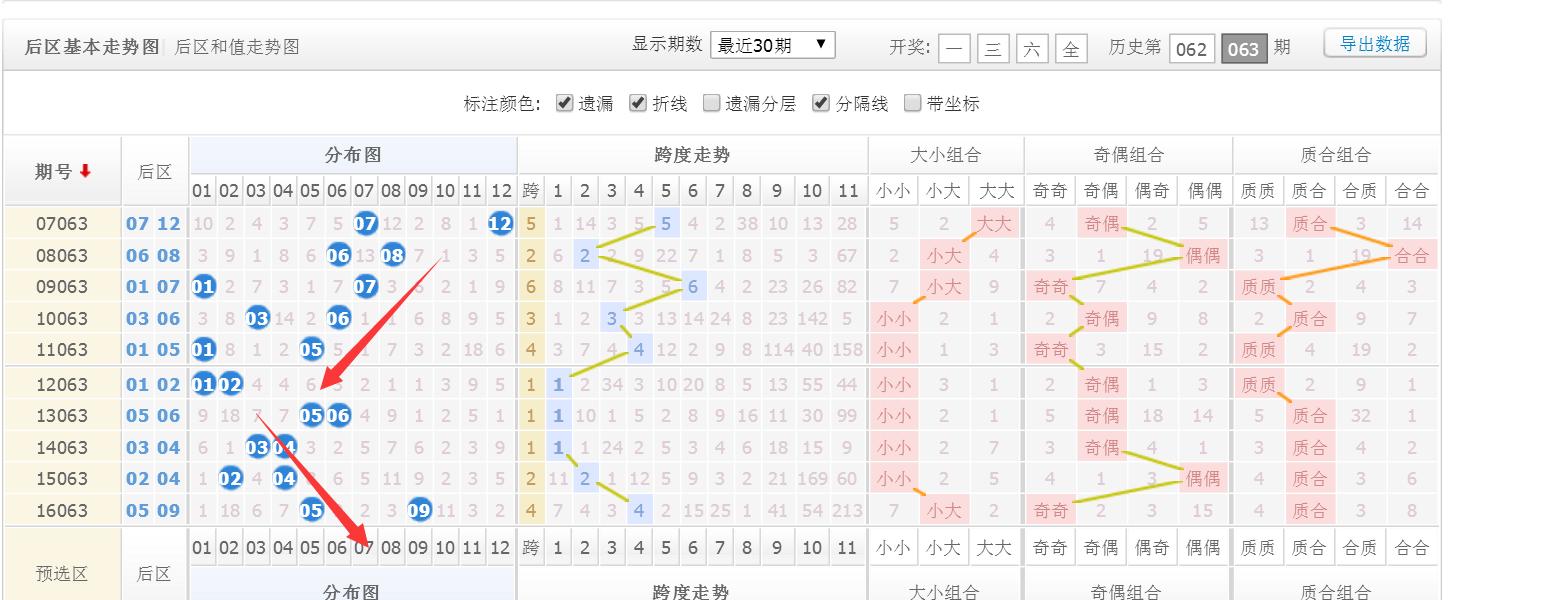
Task: Click the 02 ball in row 12063
Action: point(230,383)
